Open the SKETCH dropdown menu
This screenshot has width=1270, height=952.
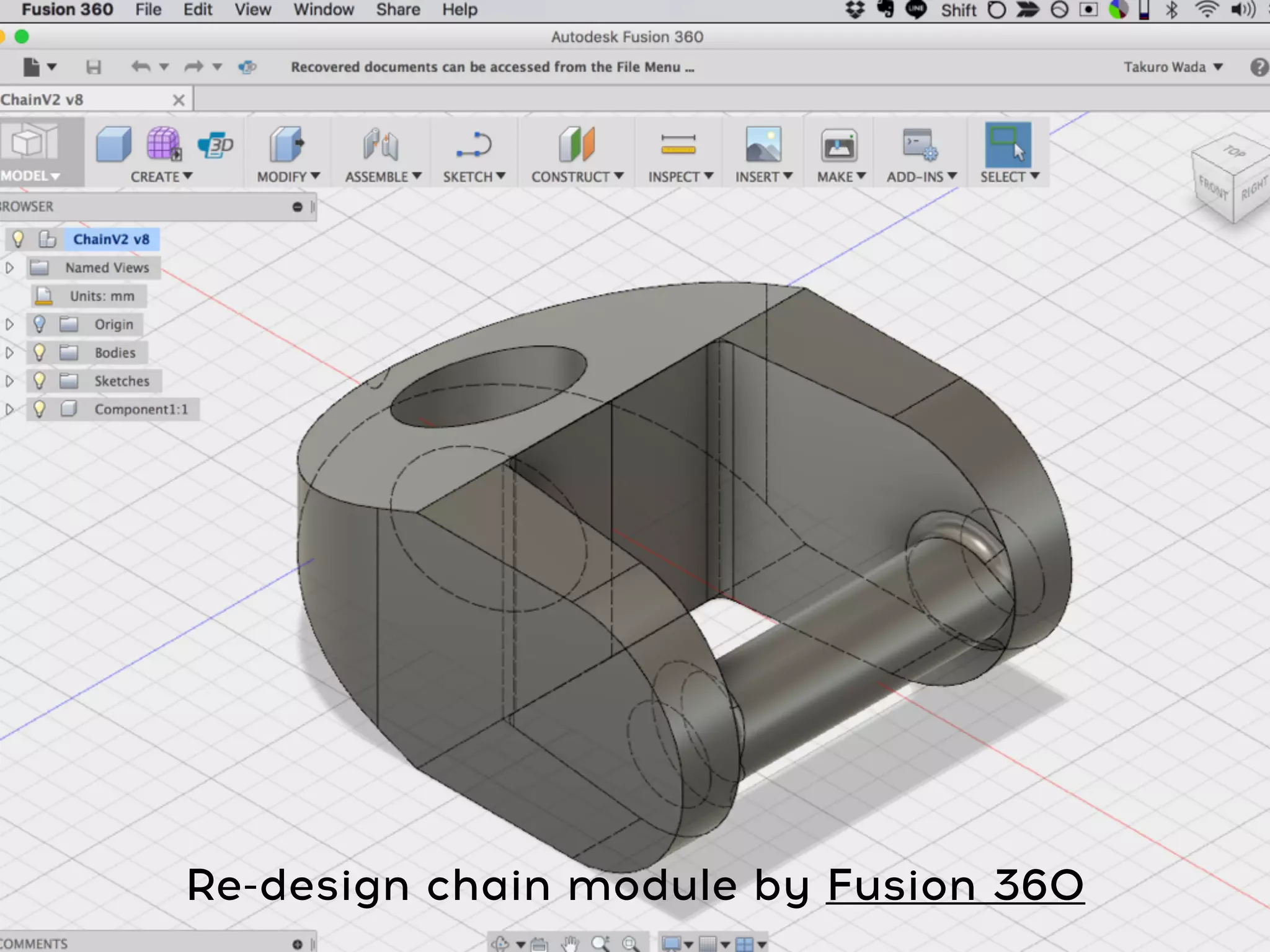click(x=474, y=177)
